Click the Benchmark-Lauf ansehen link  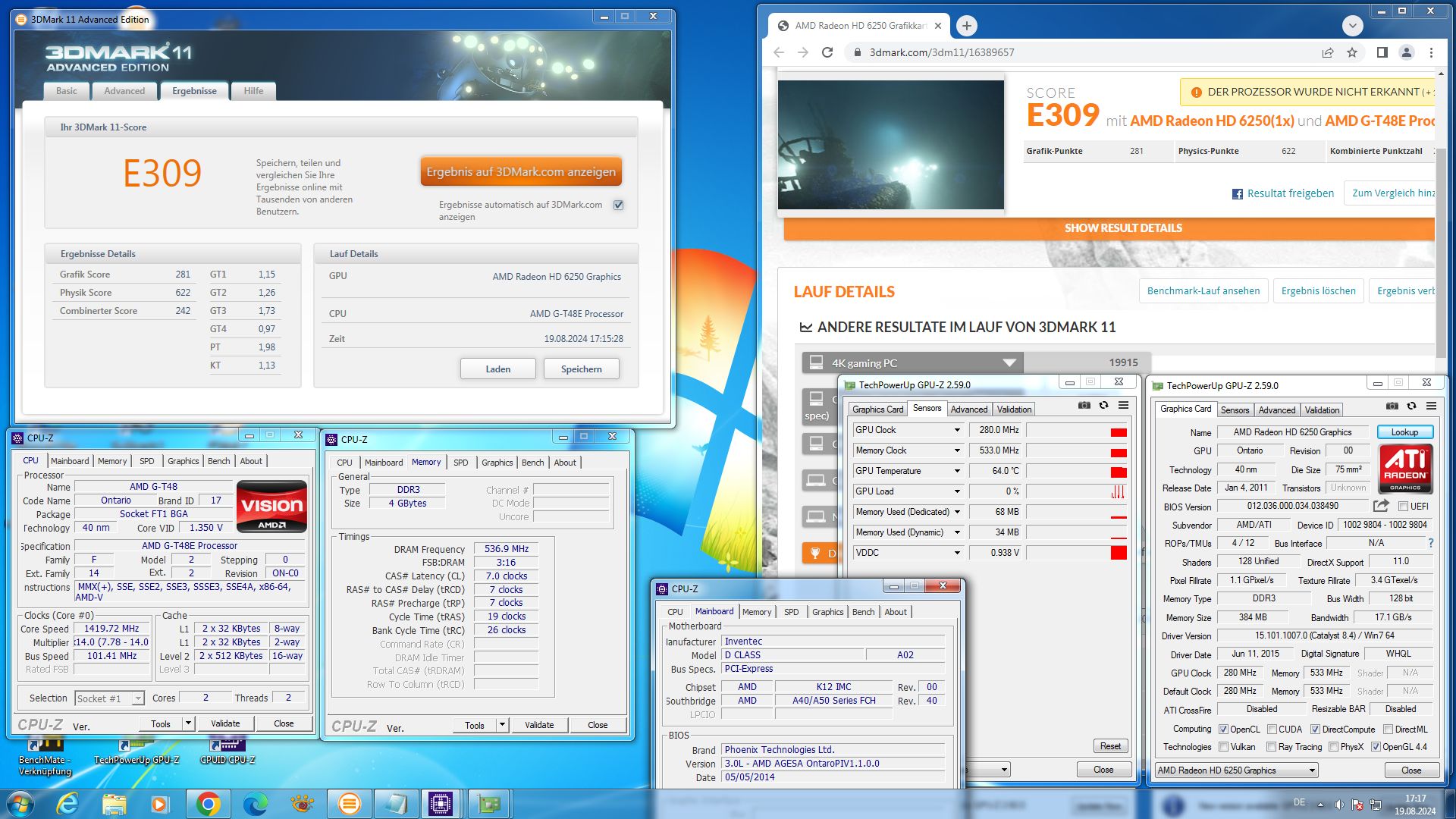coord(1203,291)
